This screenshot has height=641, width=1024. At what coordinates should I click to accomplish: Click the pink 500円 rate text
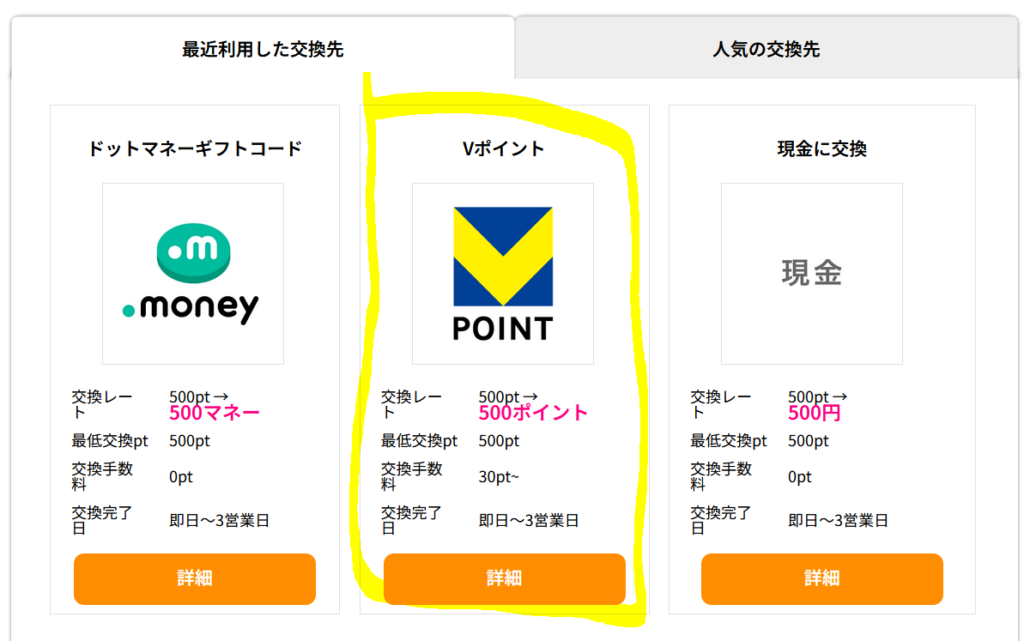coord(814,413)
